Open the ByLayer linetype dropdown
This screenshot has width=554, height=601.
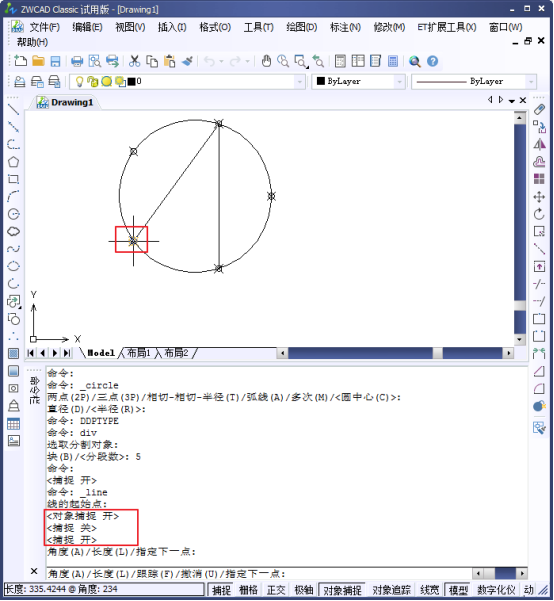tap(531, 82)
